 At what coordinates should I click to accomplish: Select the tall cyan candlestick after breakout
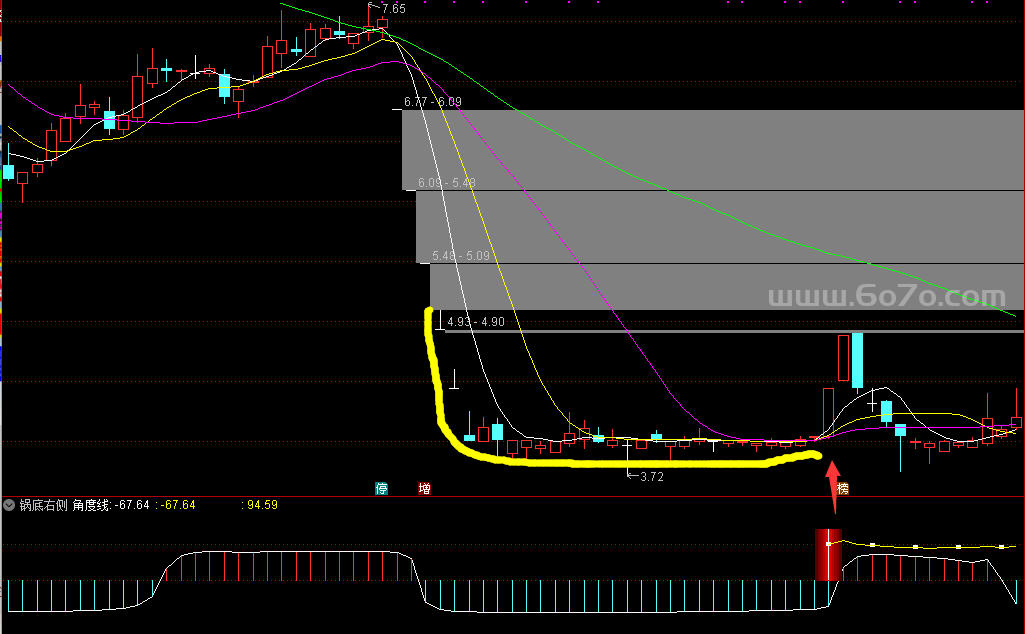(x=857, y=360)
